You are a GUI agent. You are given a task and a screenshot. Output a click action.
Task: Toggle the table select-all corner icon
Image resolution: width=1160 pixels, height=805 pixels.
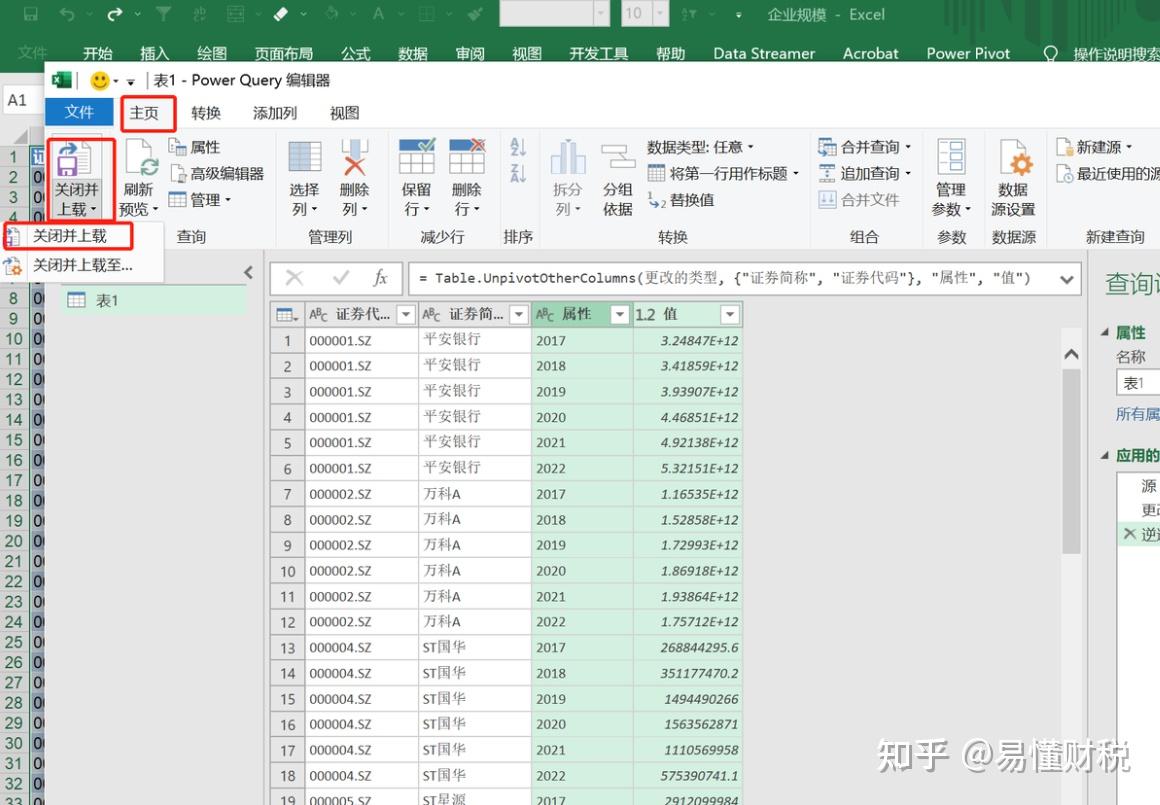pos(287,314)
